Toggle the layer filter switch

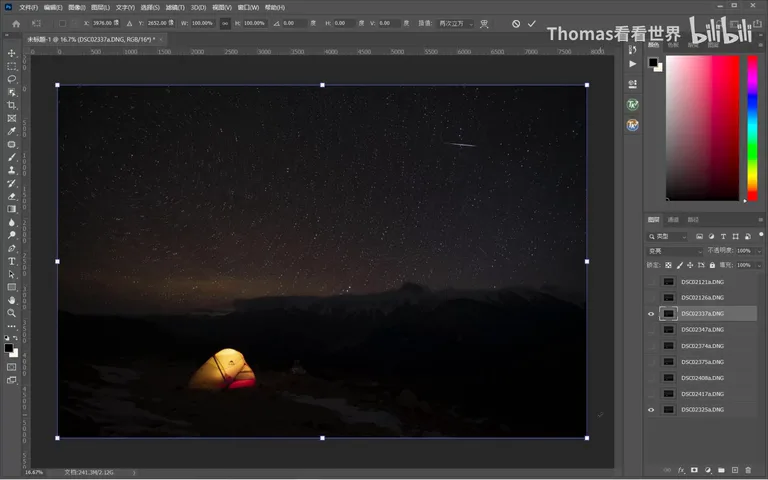click(x=761, y=236)
